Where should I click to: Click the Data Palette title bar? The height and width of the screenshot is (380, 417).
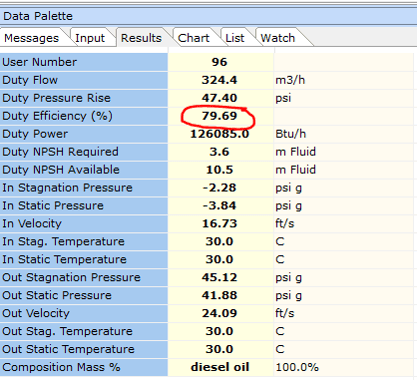point(208,16)
